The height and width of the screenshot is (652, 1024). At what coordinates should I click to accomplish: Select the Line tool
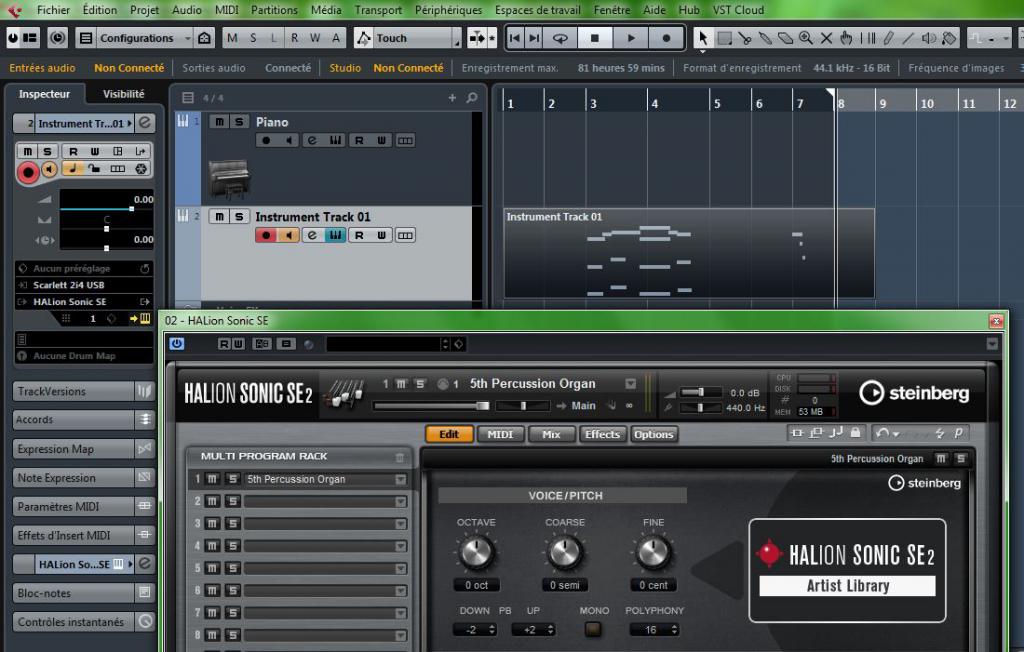tap(908, 38)
